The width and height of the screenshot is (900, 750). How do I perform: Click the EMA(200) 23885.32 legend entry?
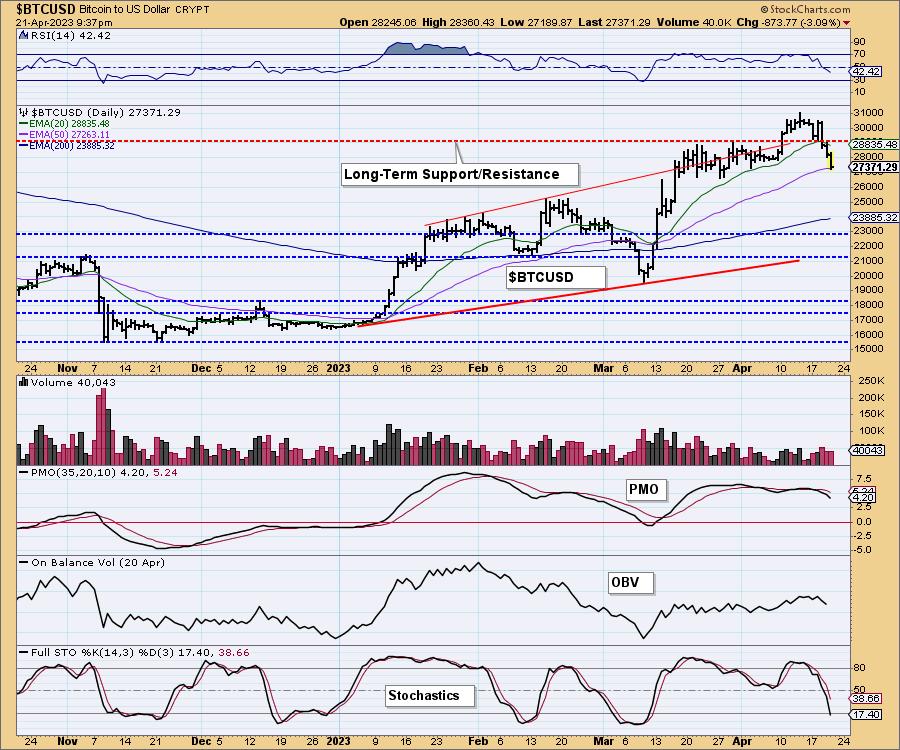pyautogui.click(x=67, y=145)
